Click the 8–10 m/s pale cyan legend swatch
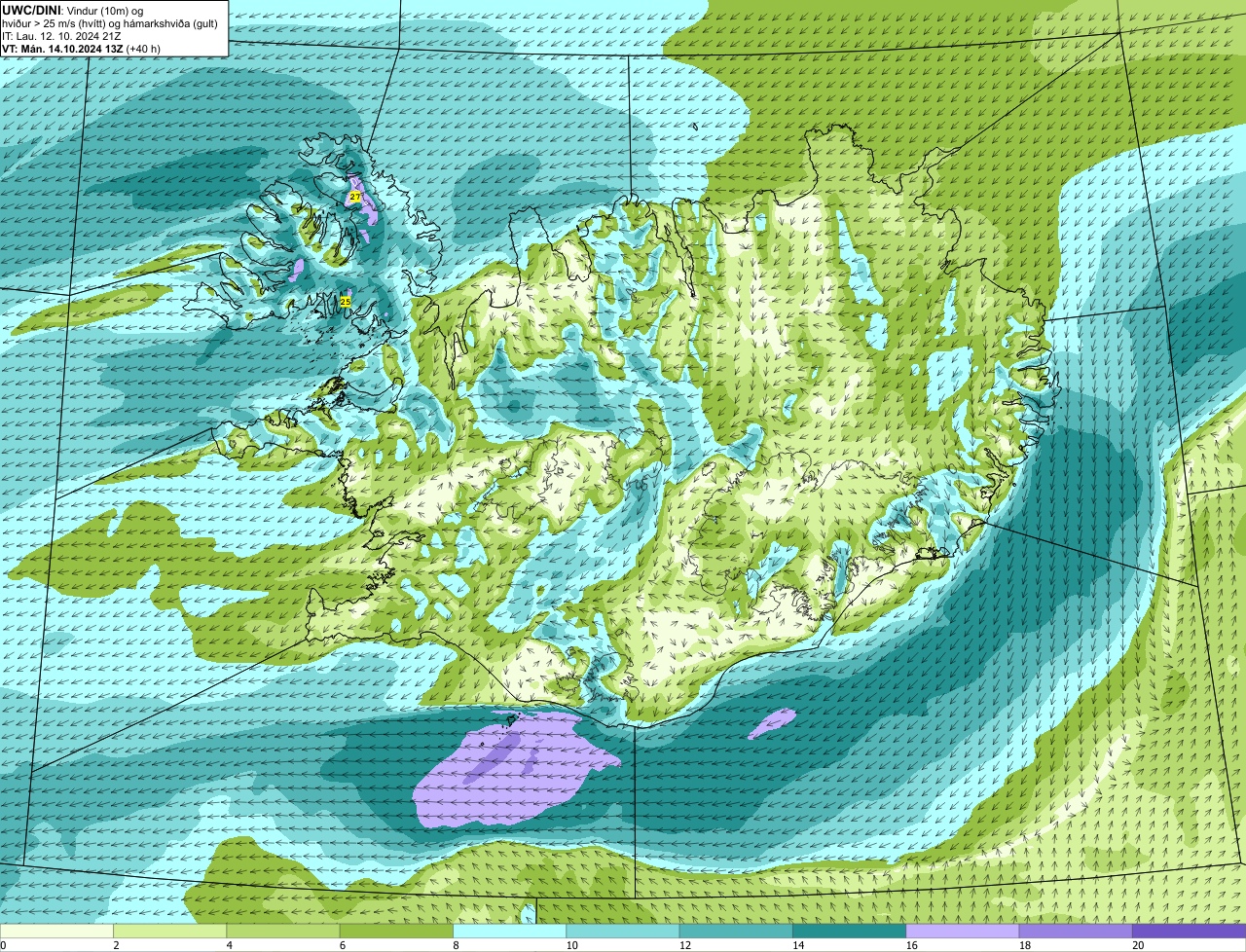 (510, 932)
